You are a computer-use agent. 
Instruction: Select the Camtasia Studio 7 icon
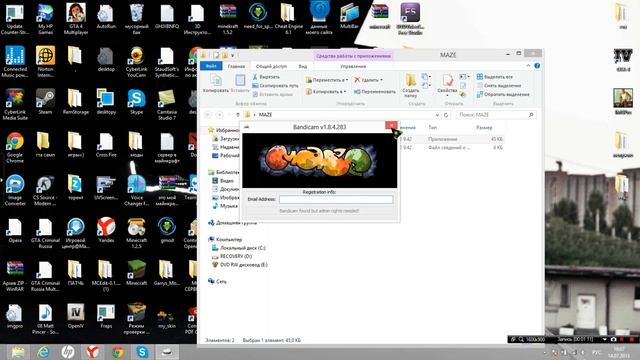point(167,105)
